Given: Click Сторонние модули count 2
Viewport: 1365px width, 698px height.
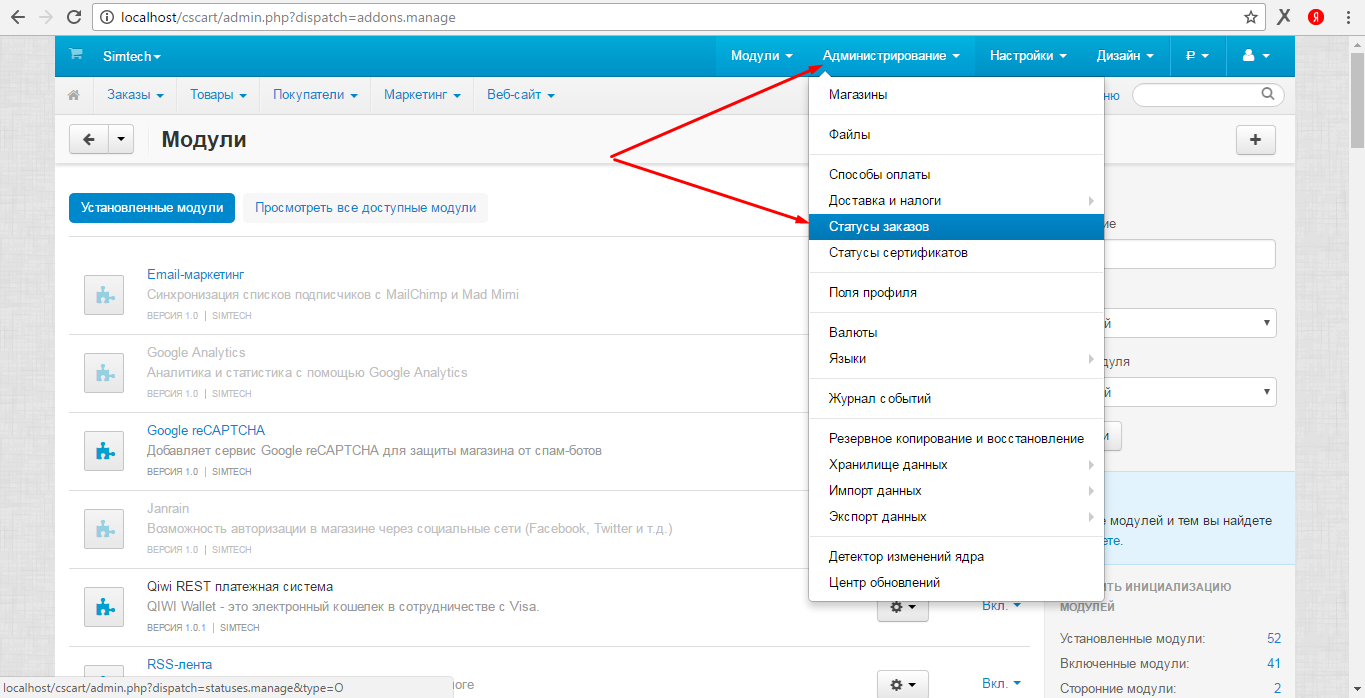Looking at the screenshot, I should click(1277, 688).
